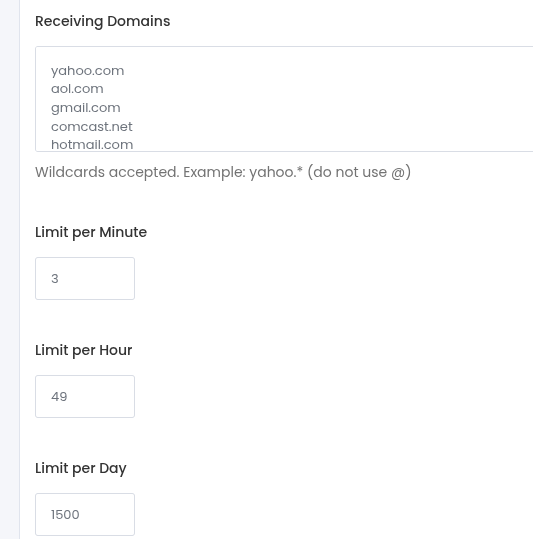Focus the Limit per Hour field
533x539 pixels.
85,396
